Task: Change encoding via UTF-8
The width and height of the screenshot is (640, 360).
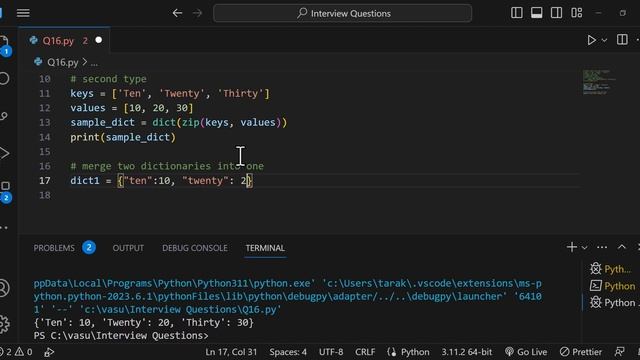Action: (x=331, y=352)
